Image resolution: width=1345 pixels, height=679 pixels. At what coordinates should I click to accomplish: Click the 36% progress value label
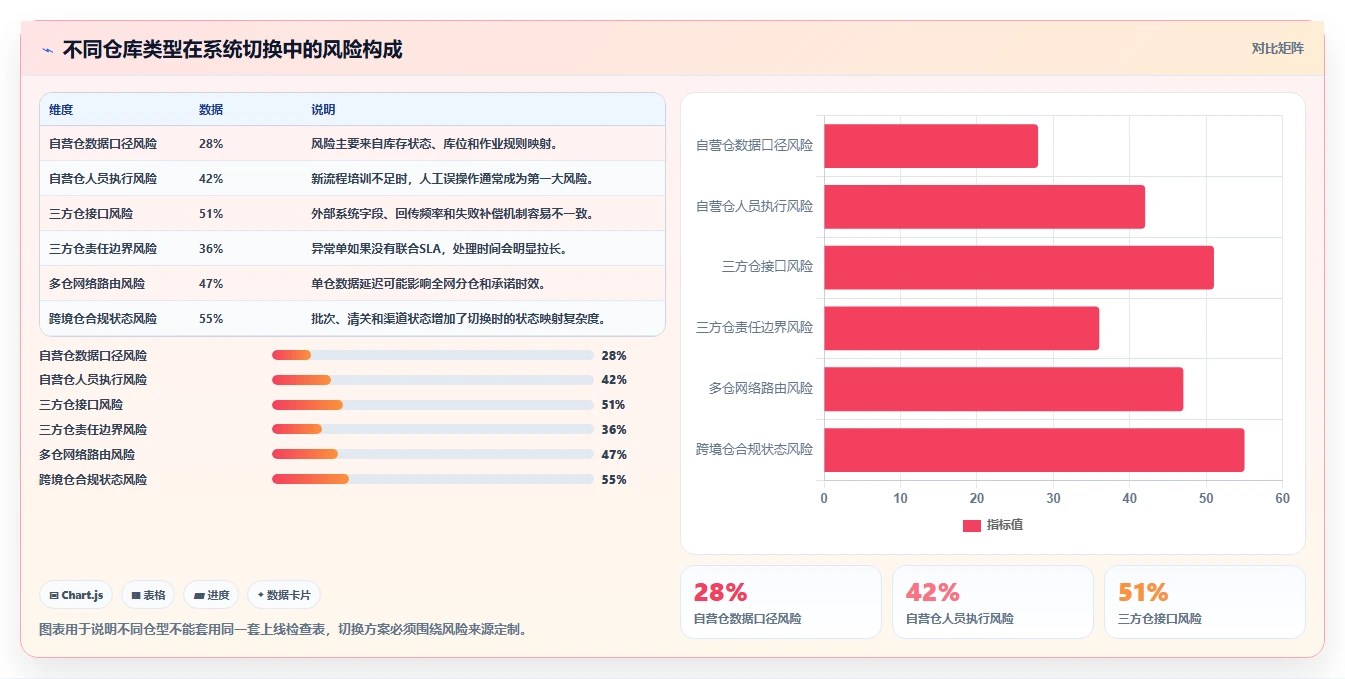pyautogui.click(x=614, y=430)
